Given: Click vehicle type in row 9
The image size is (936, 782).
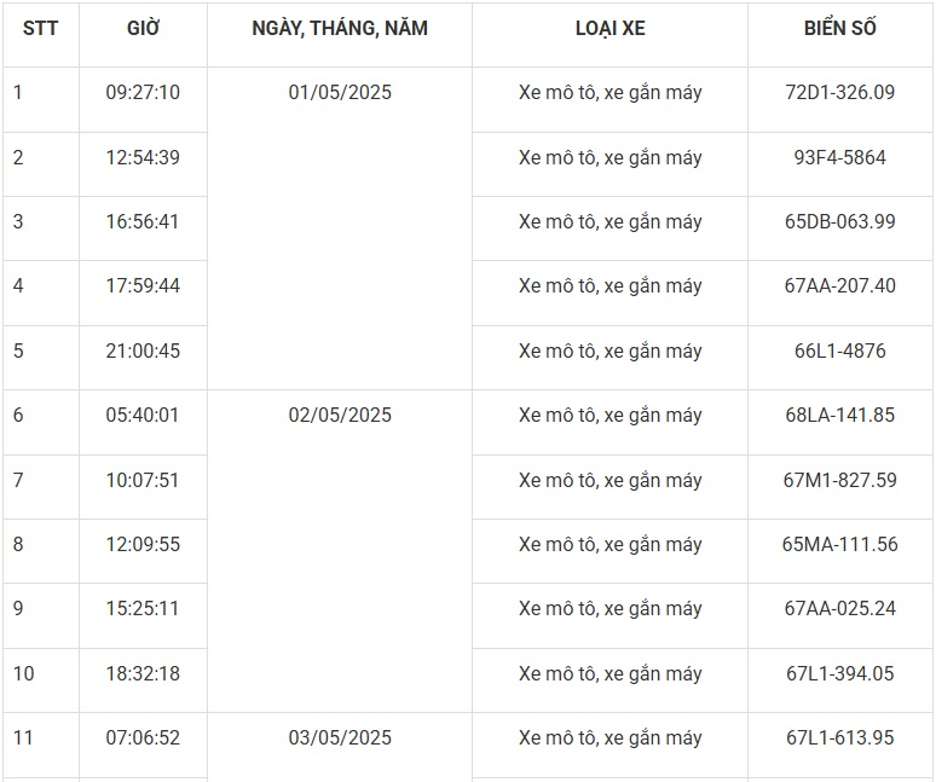Looking at the screenshot, I should pyautogui.click(x=610, y=609).
